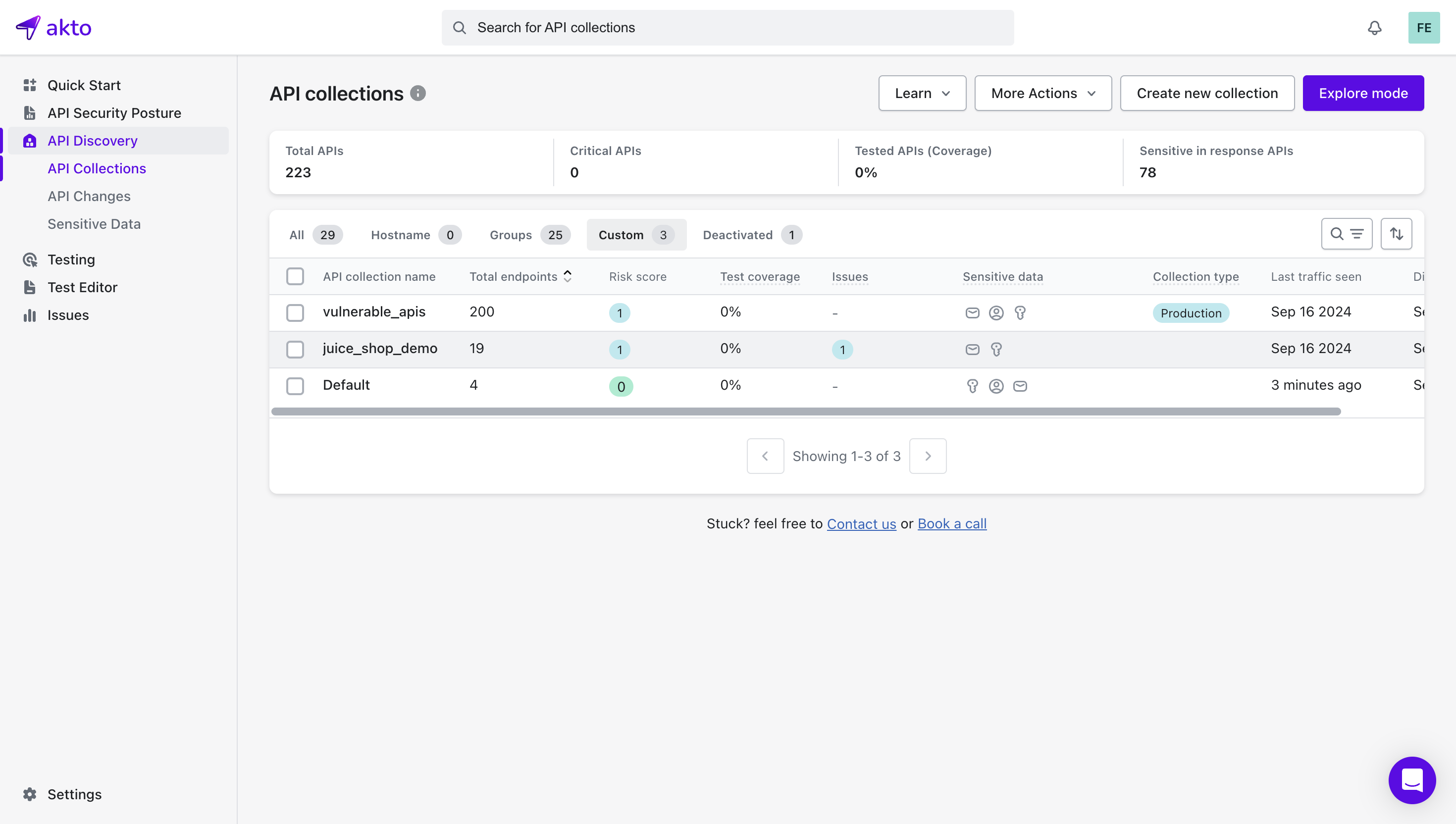
Task: Open the chat support bubble
Action: pyautogui.click(x=1411, y=780)
